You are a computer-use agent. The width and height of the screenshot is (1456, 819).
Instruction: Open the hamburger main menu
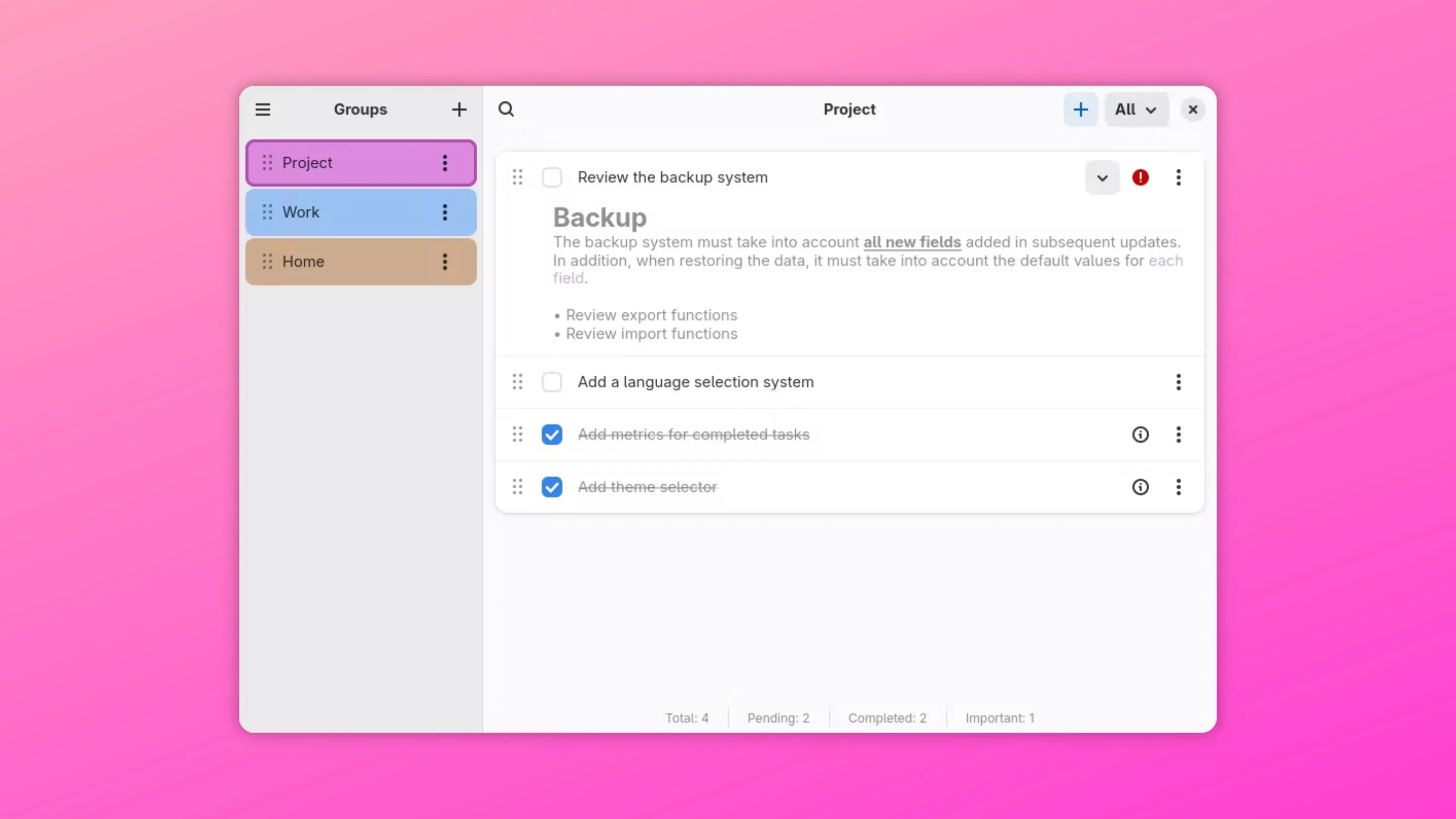tap(263, 109)
